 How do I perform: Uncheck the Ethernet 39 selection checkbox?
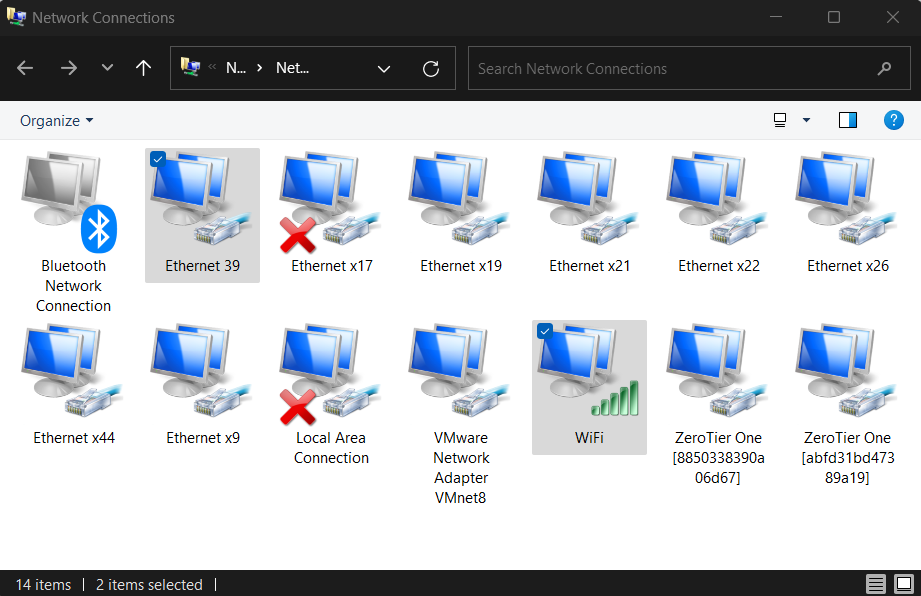(158, 159)
